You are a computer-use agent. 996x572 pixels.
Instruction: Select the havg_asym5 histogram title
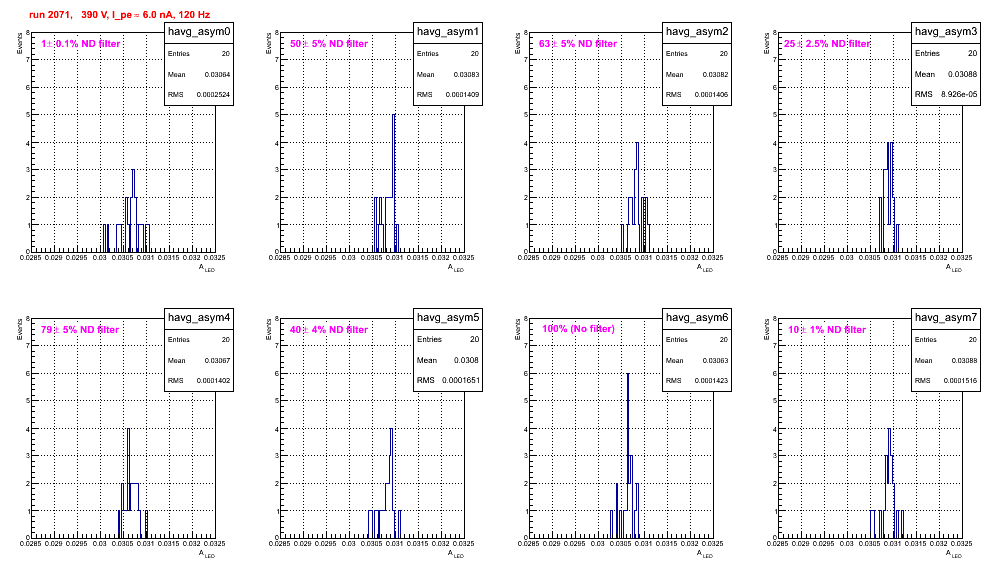pos(448,318)
